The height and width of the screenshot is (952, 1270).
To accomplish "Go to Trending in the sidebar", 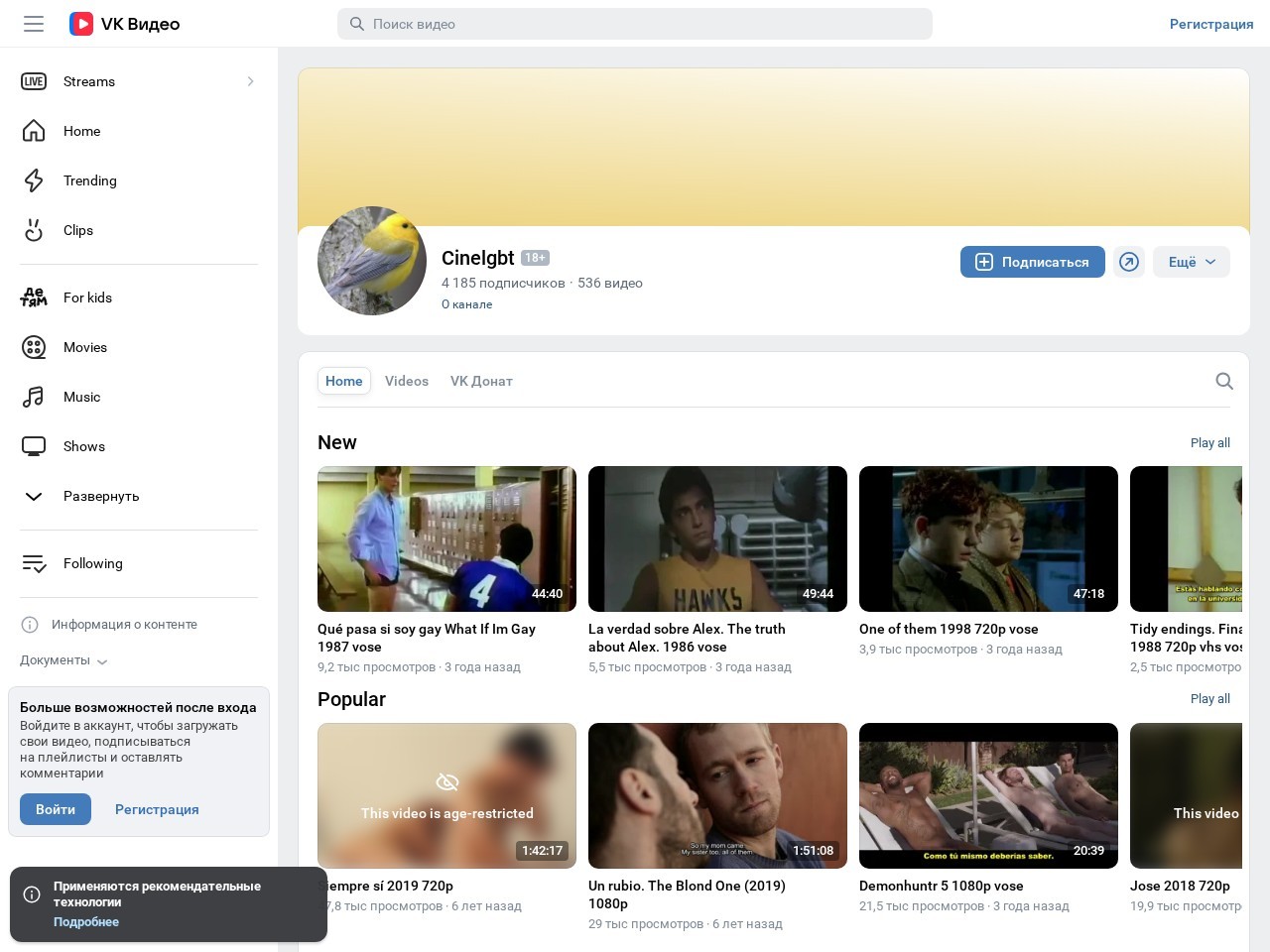I will click(139, 180).
